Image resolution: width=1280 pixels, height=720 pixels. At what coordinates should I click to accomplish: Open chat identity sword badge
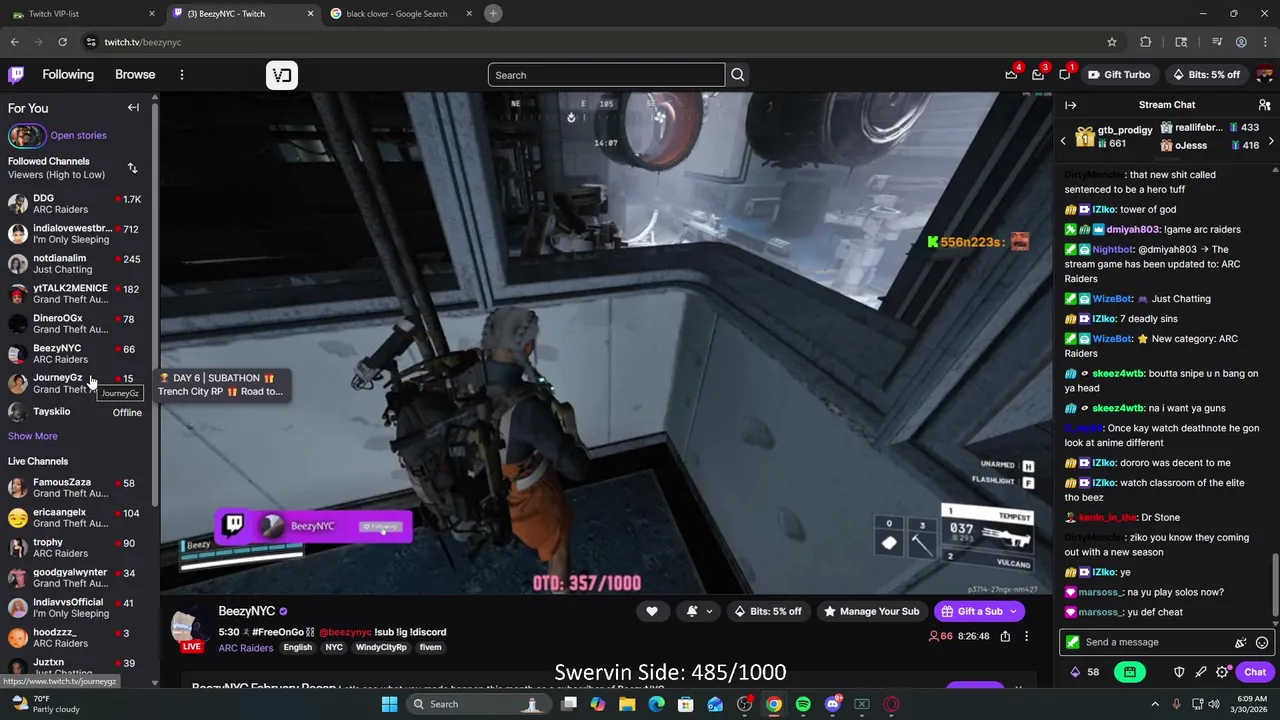pyautogui.click(x=1073, y=642)
